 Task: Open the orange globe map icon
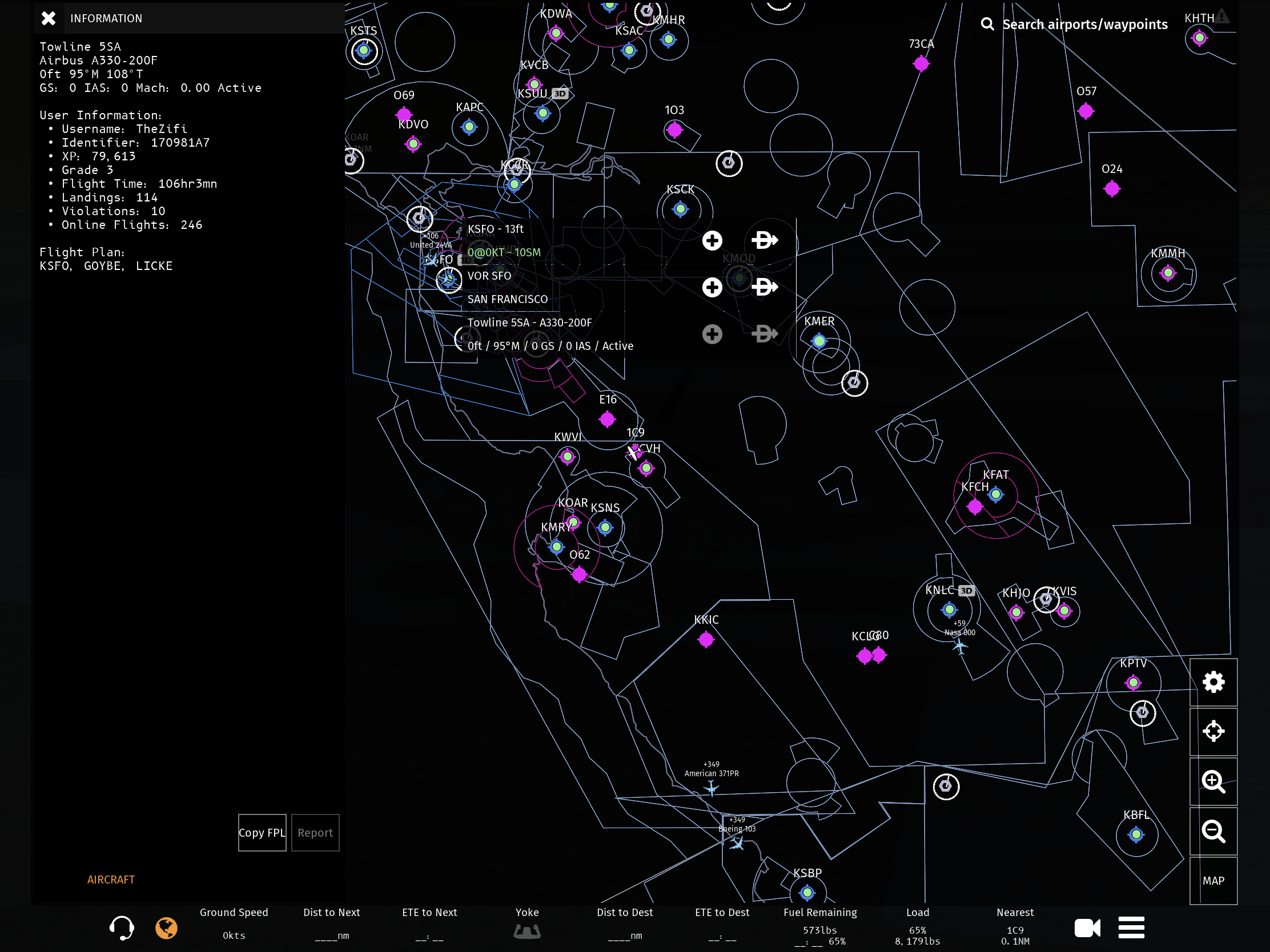point(167,928)
